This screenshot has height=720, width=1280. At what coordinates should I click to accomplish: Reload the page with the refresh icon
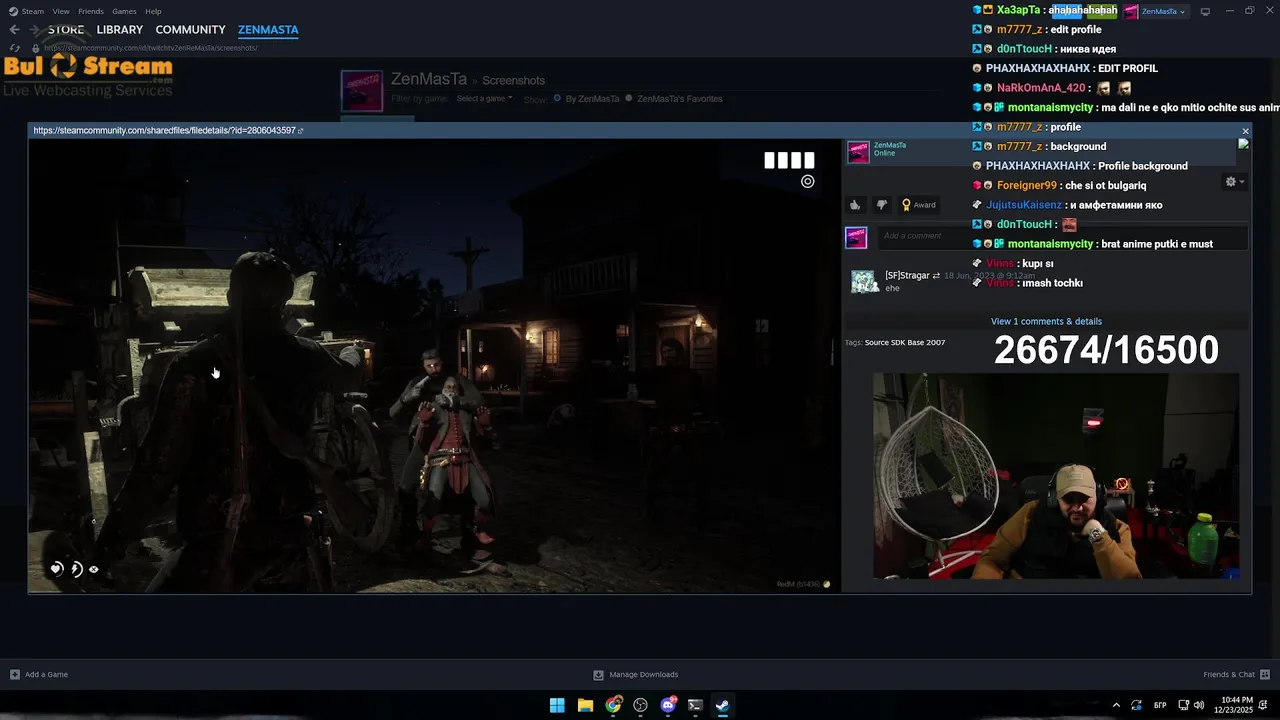14,48
